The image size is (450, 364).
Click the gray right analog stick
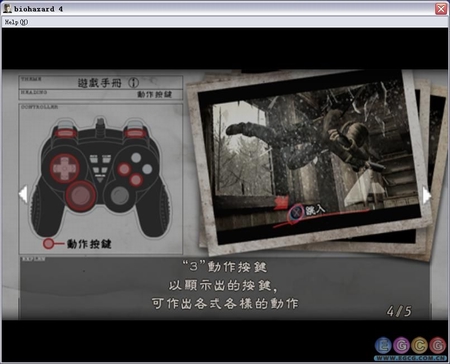pos(120,195)
